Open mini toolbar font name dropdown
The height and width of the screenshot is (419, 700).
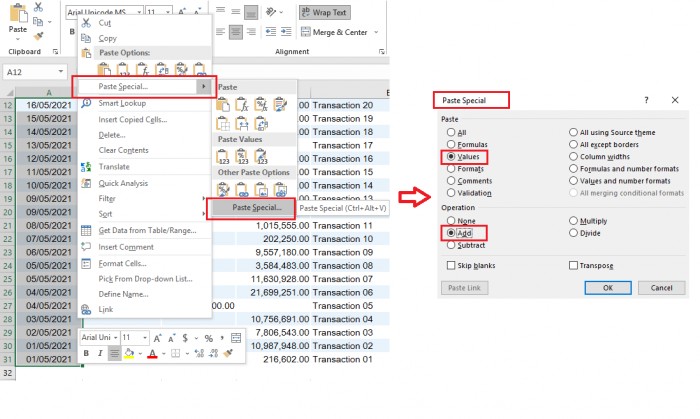[114, 338]
